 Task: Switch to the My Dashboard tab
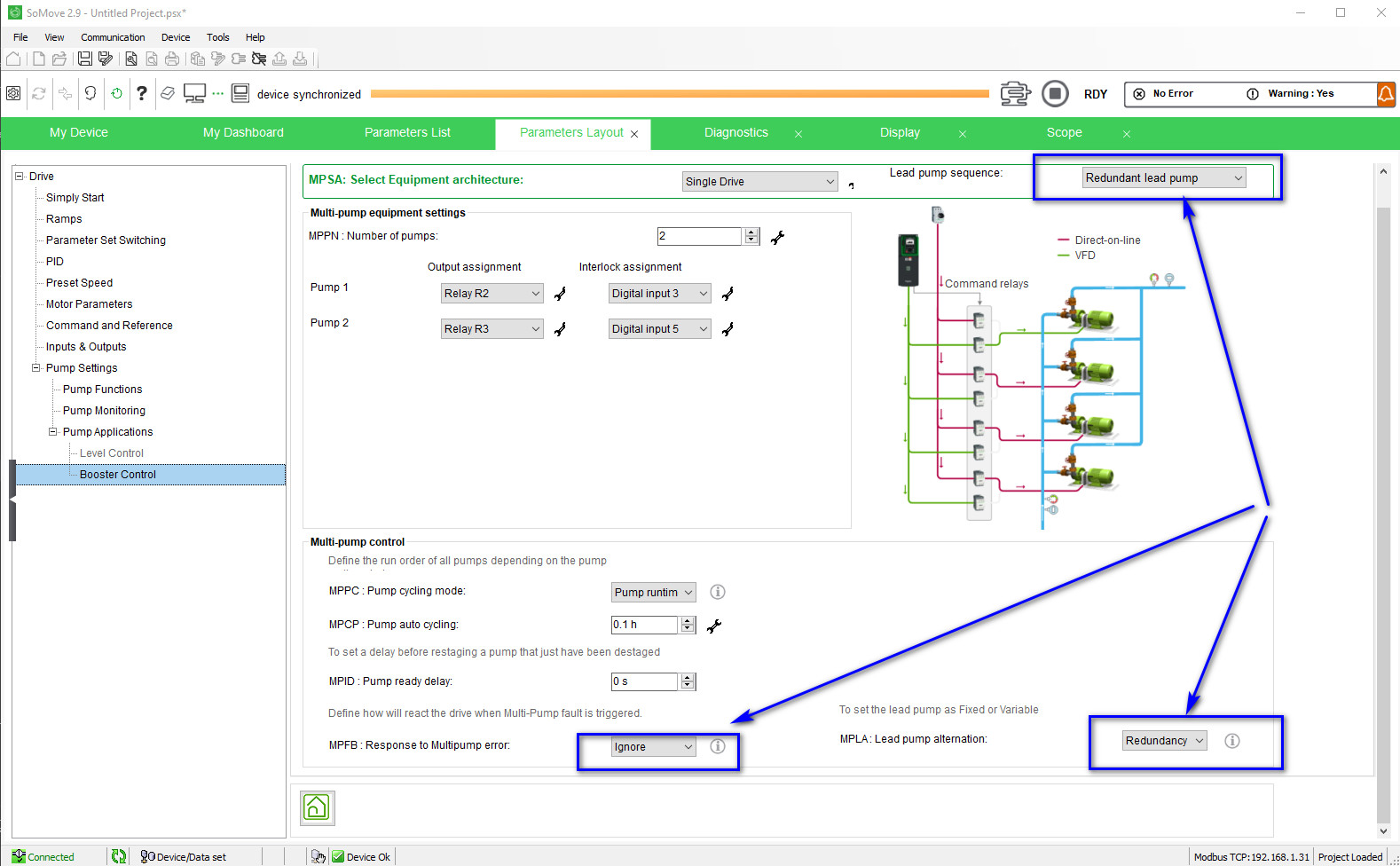pyautogui.click(x=243, y=132)
